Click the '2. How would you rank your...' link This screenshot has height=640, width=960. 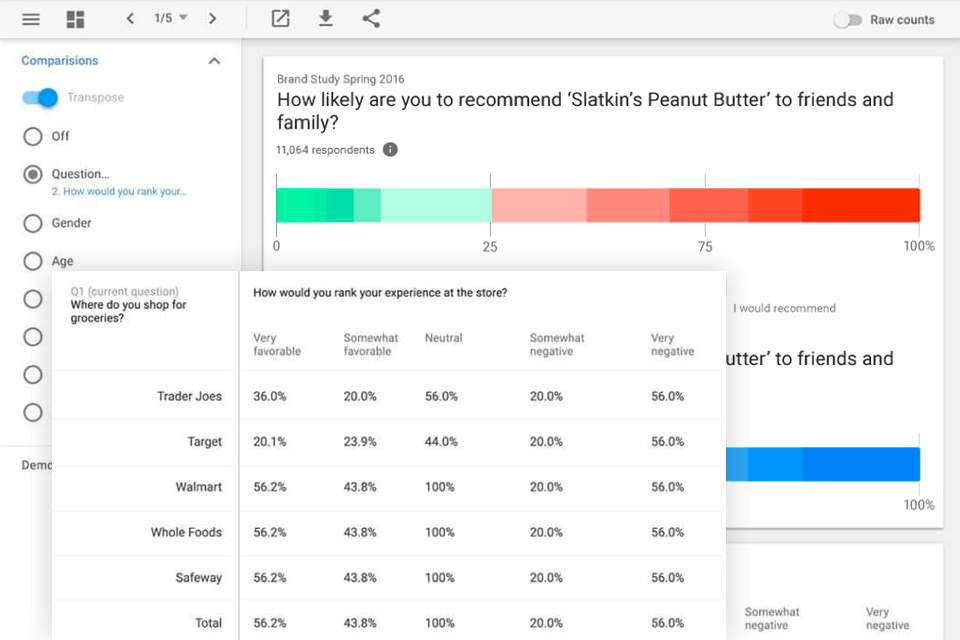(119, 191)
